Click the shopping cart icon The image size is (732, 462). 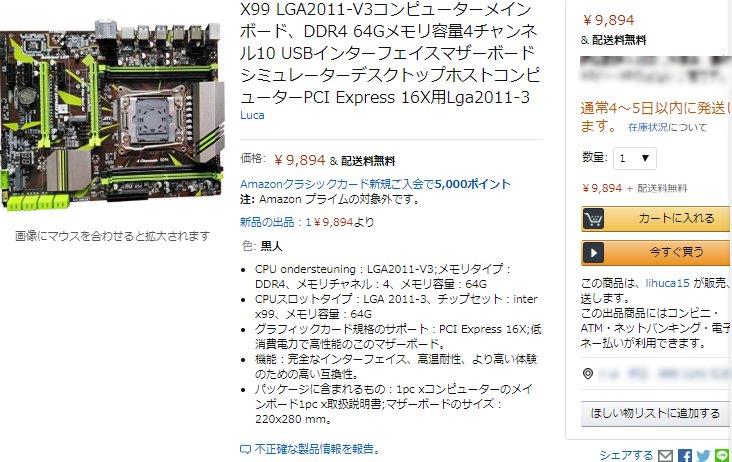(x=593, y=219)
